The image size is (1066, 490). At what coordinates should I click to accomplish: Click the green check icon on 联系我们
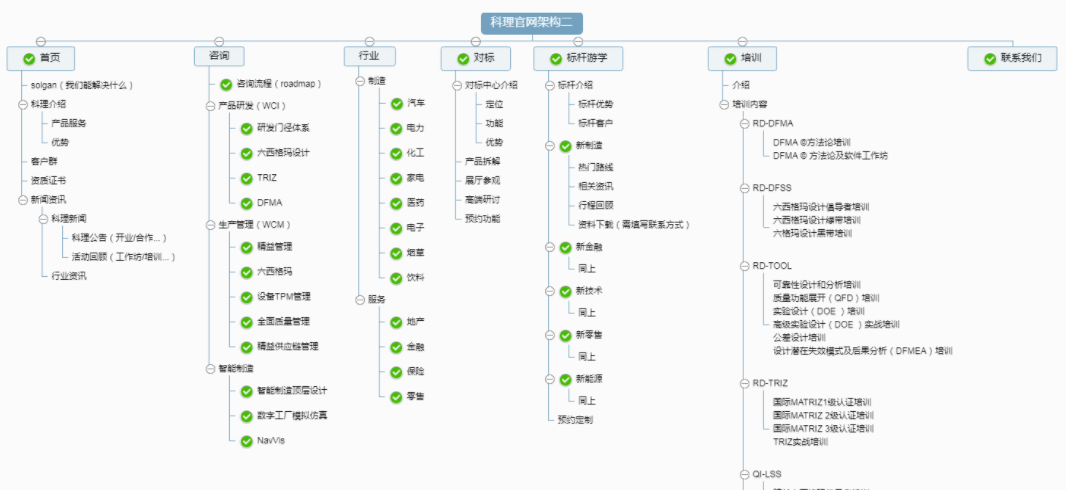(990, 59)
